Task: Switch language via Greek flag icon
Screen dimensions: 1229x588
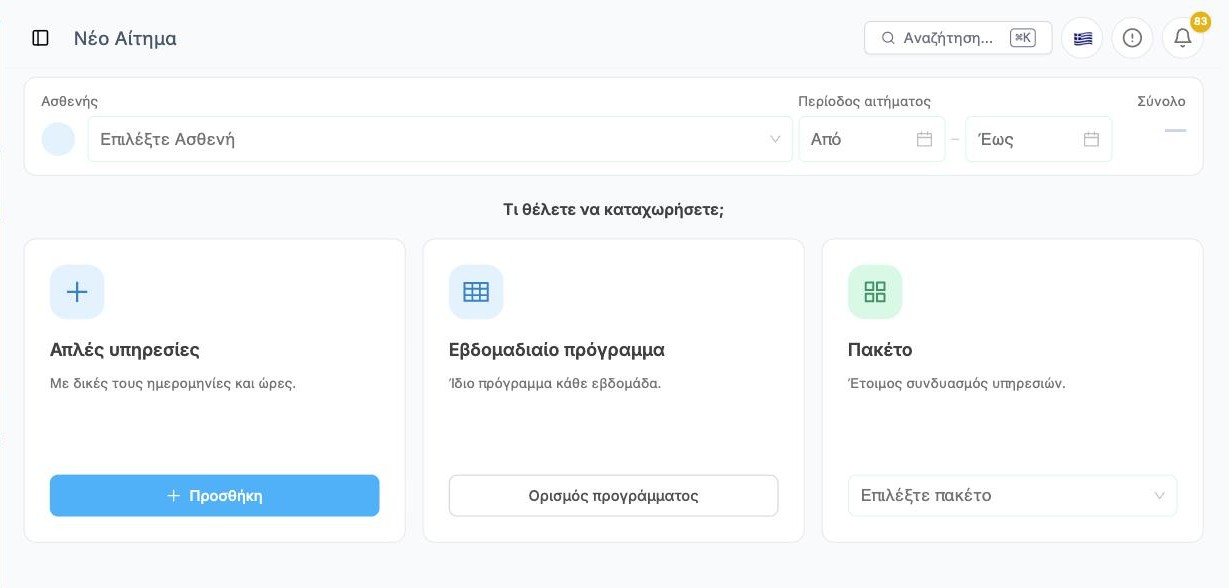Action: pyautogui.click(x=1082, y=38)
